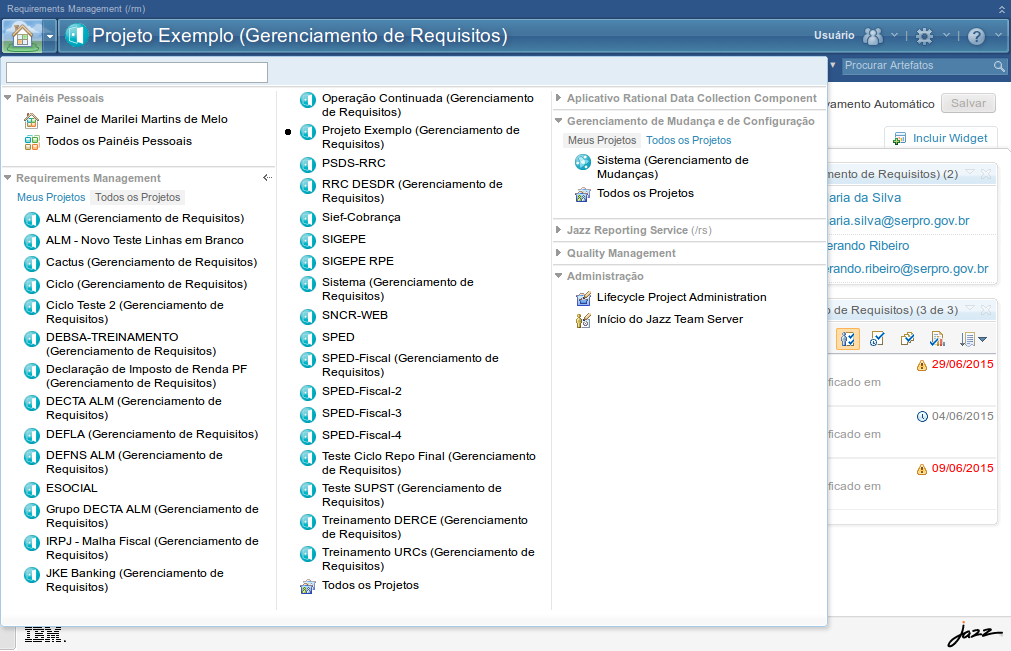
Task: Open the sort dropdown in widget toolbar
Action: click(x=973, y=339)
